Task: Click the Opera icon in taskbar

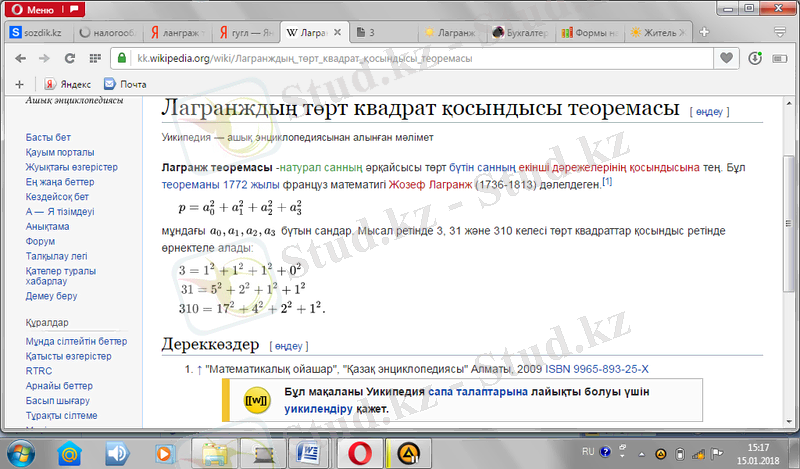Action: tap(358, 454)
